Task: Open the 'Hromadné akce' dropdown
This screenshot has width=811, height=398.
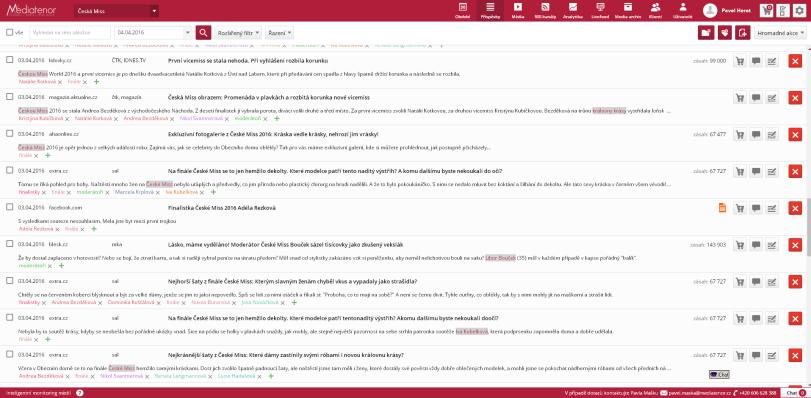Action: 780,33
